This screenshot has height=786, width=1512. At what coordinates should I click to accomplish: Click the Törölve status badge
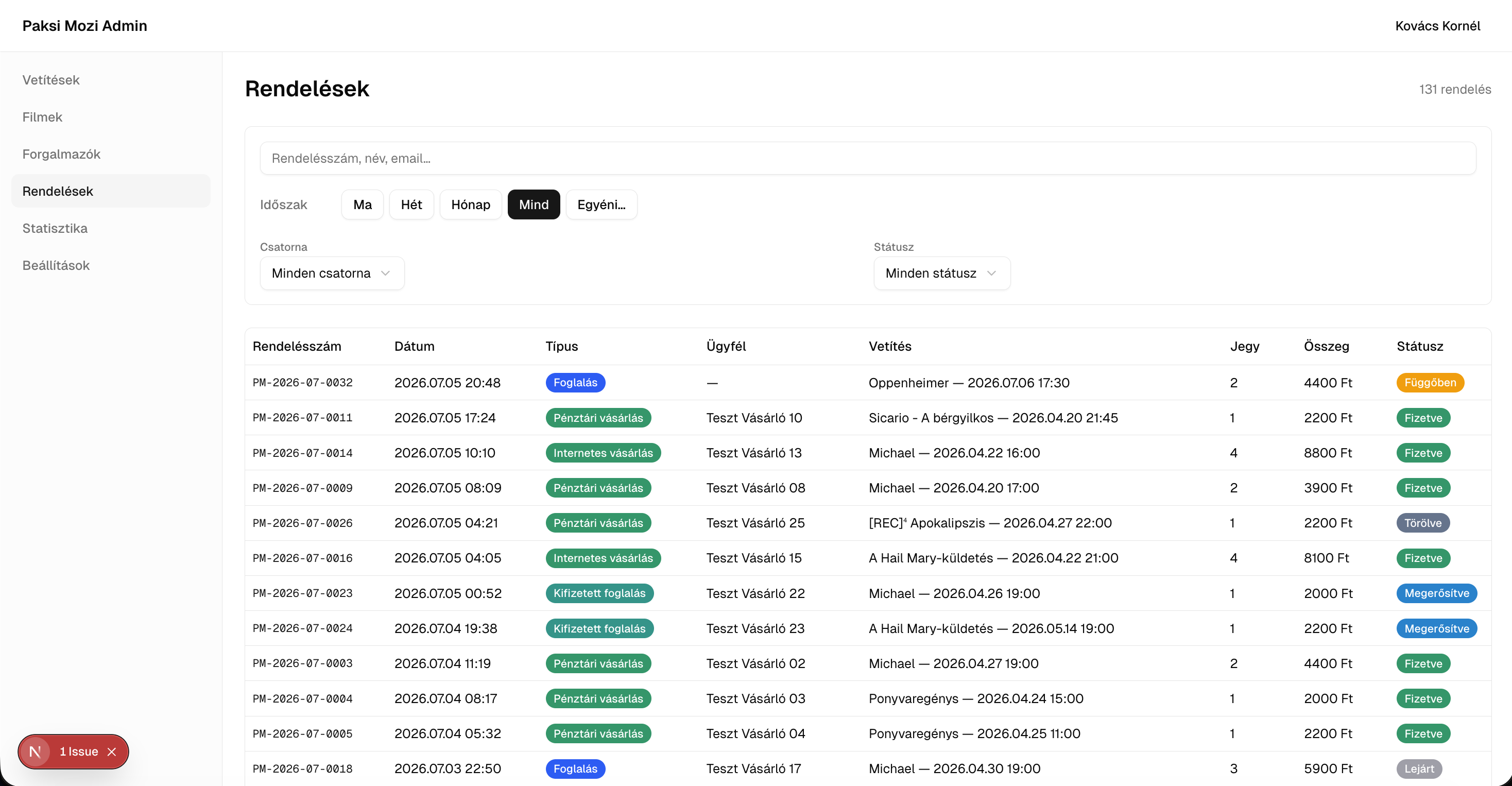[x=1423, y=523]
